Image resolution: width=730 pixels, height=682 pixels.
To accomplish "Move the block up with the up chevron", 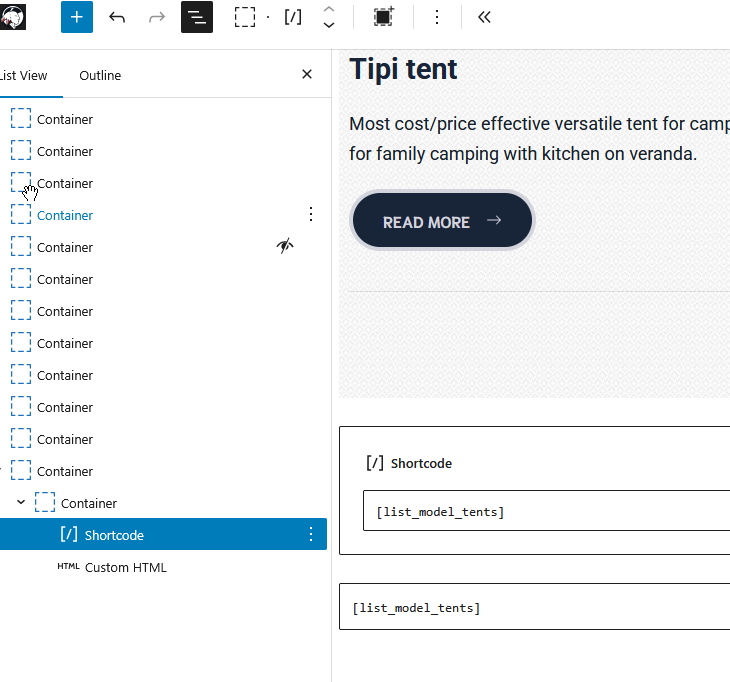I will point(329,9).
